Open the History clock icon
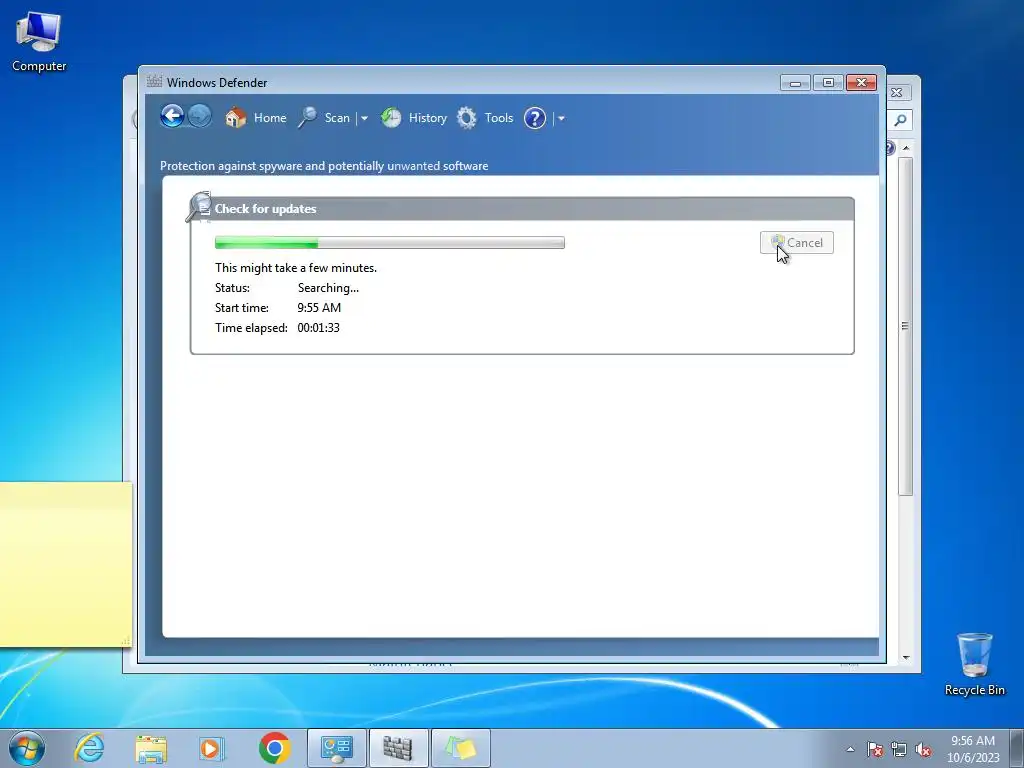 pos(391,118)
